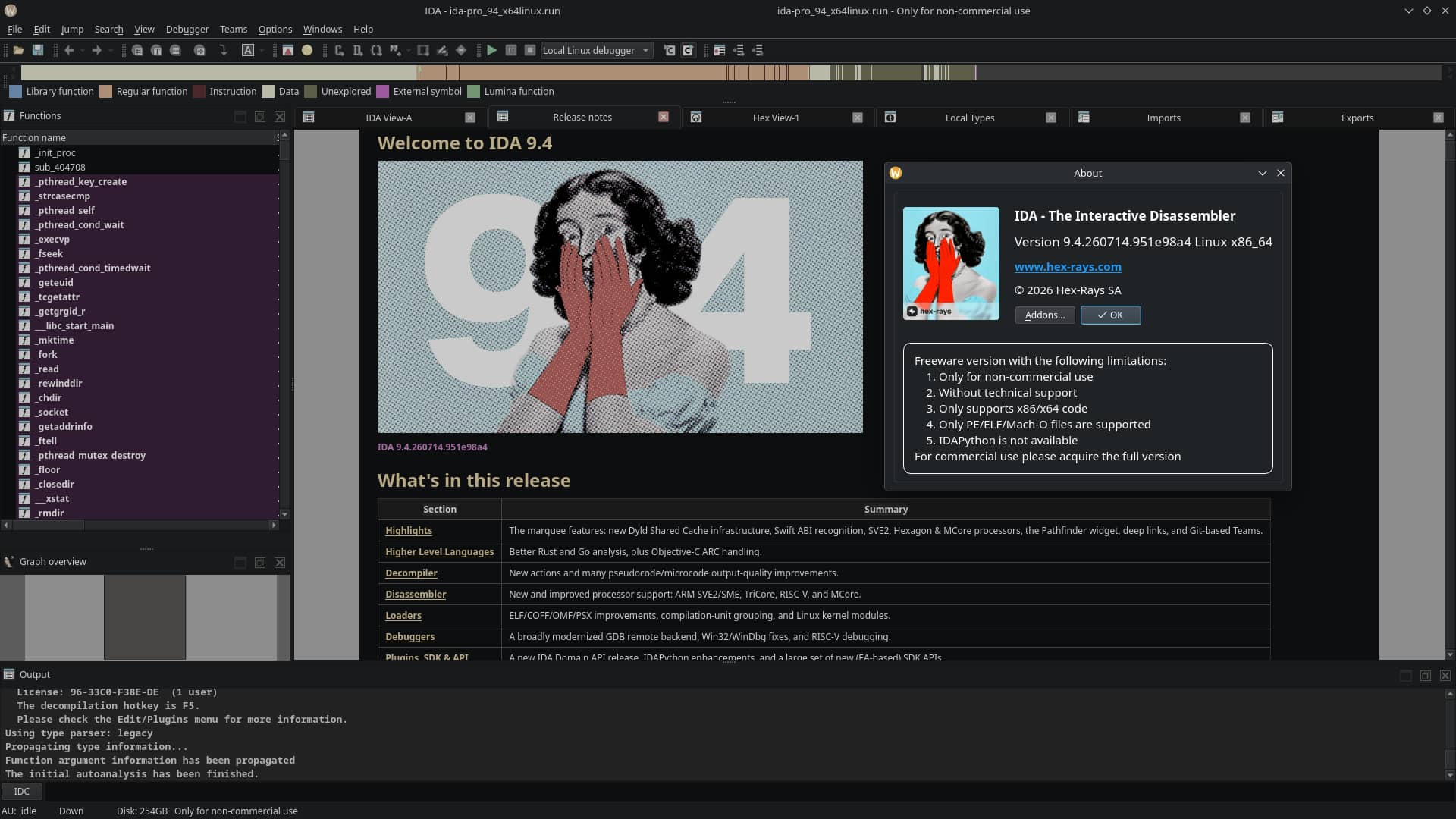Image resolution: width=1456 pixels, height=819 pixels.
Task: Click the Local Types tab icon
Action: coord(890,117)
